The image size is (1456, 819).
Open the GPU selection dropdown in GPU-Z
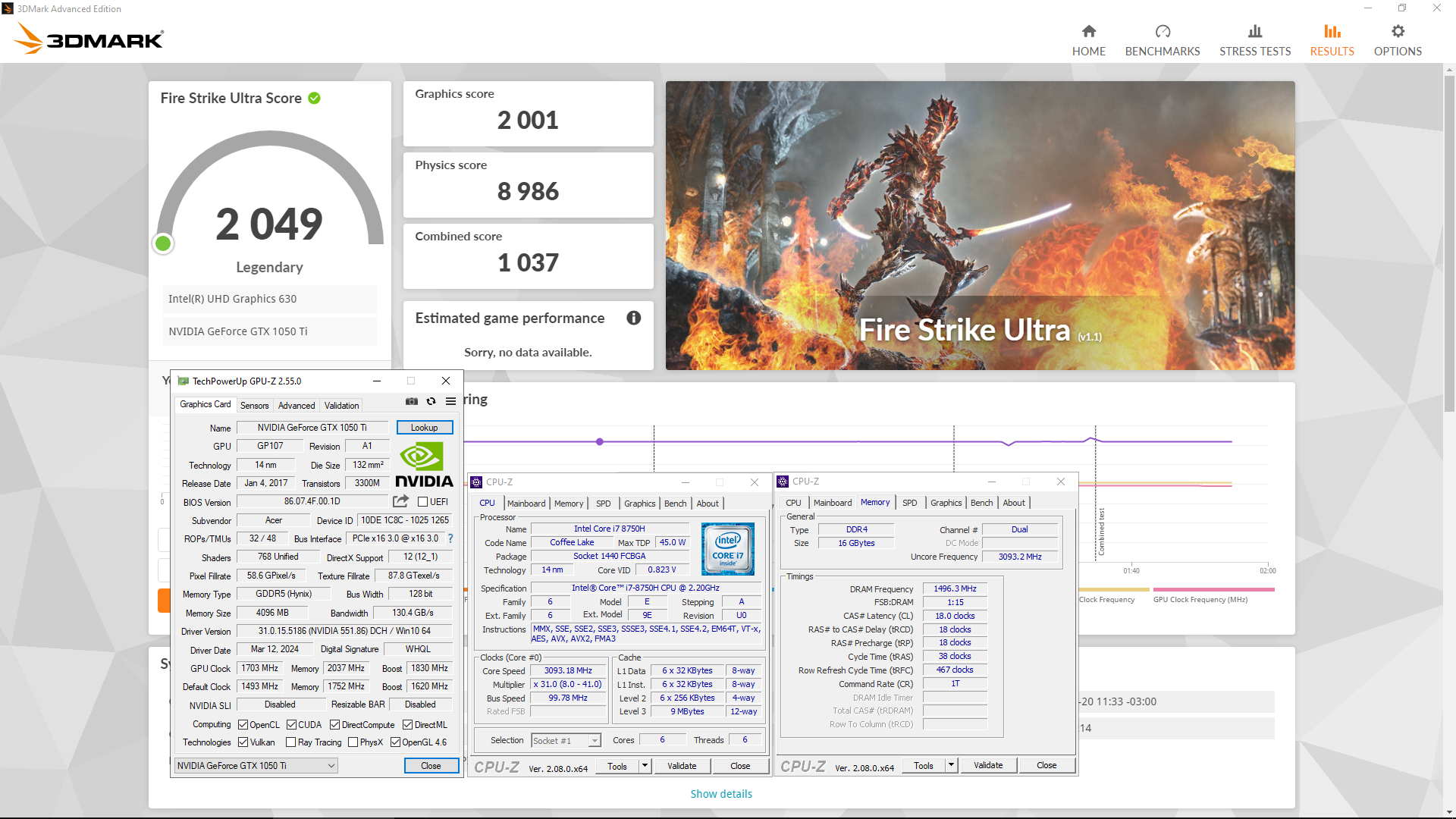pos(256,765)
